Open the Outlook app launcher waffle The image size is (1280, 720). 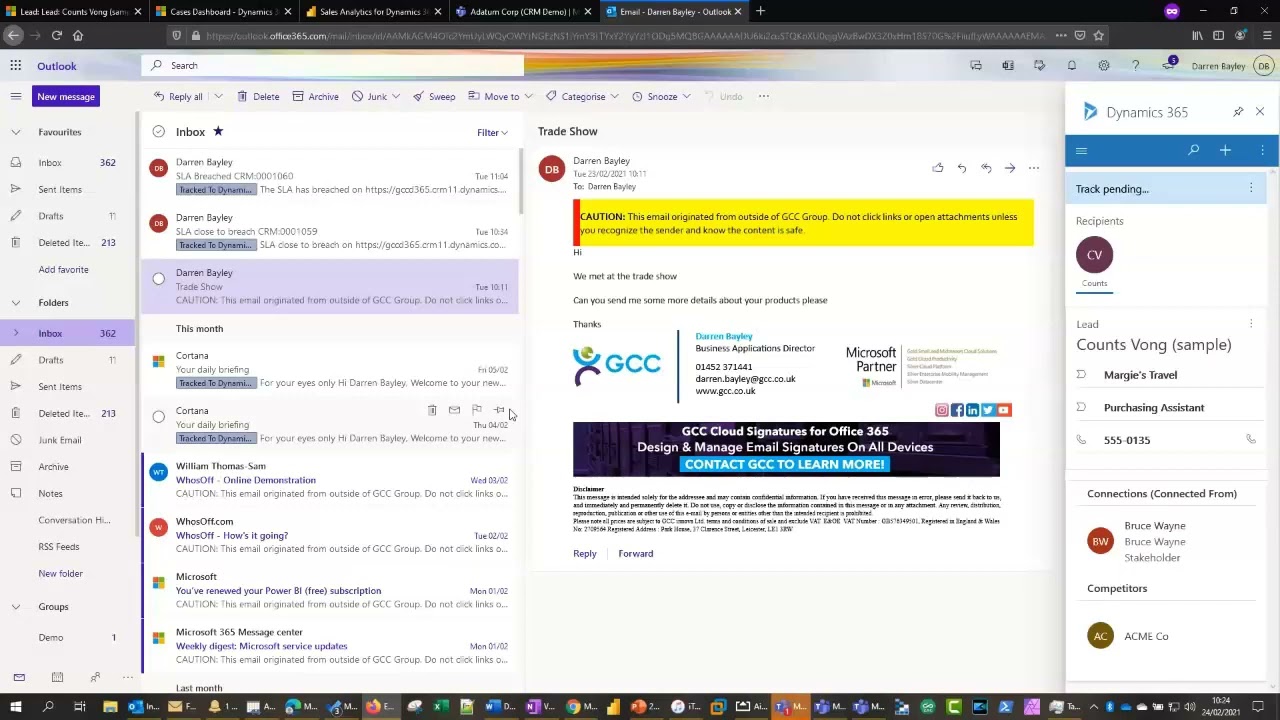[x=16, y=66]
